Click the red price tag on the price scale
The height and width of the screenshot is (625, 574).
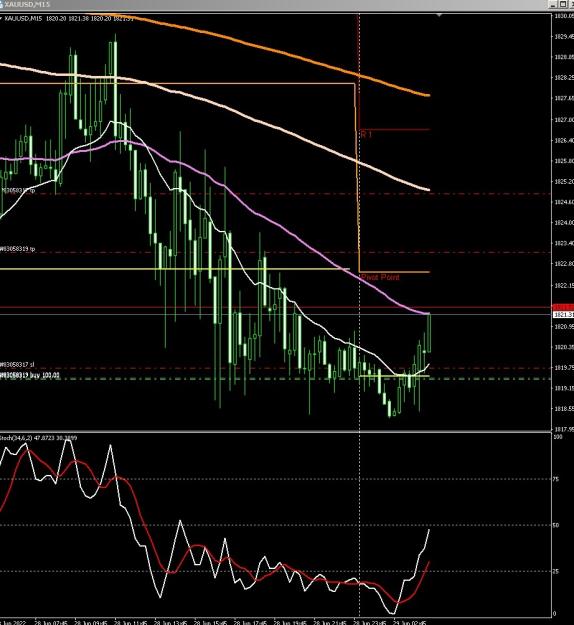pyautogui.click(x=563, y=307)
